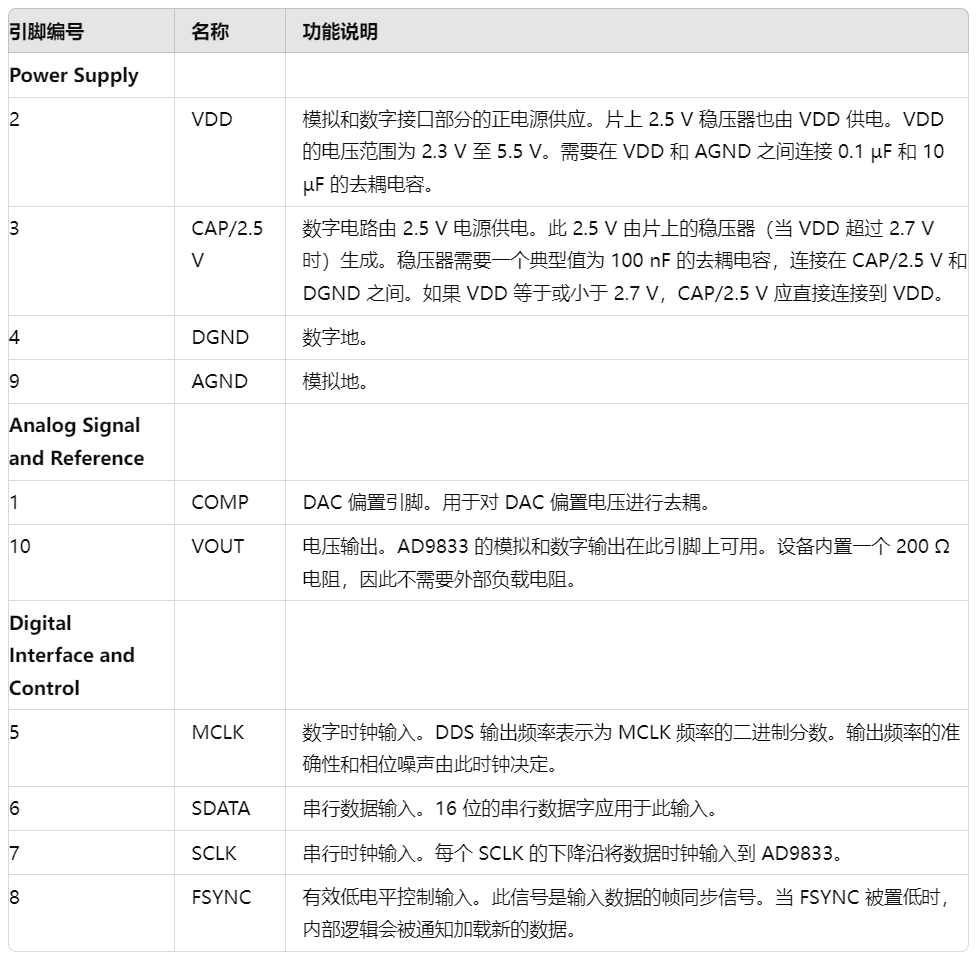Click the 电压输出 description text
Screen dimensions: 976x957
626,563
